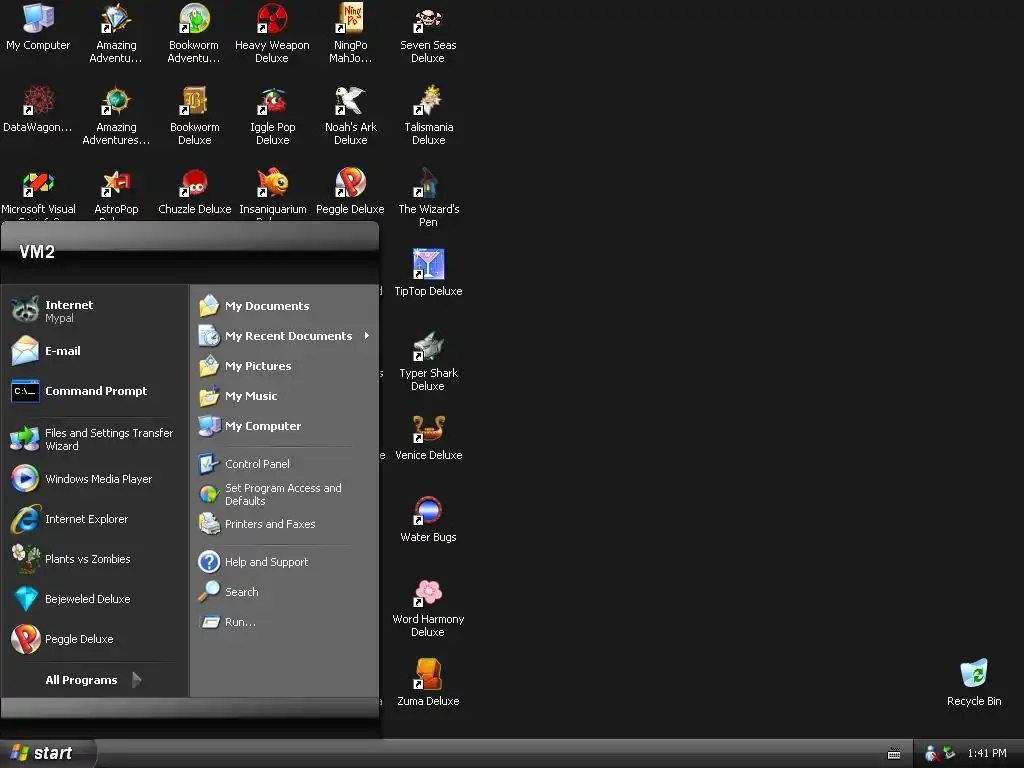
Task: Open E-mail in the Start menu
Action: pyautogui.click(x=95, y=351)
